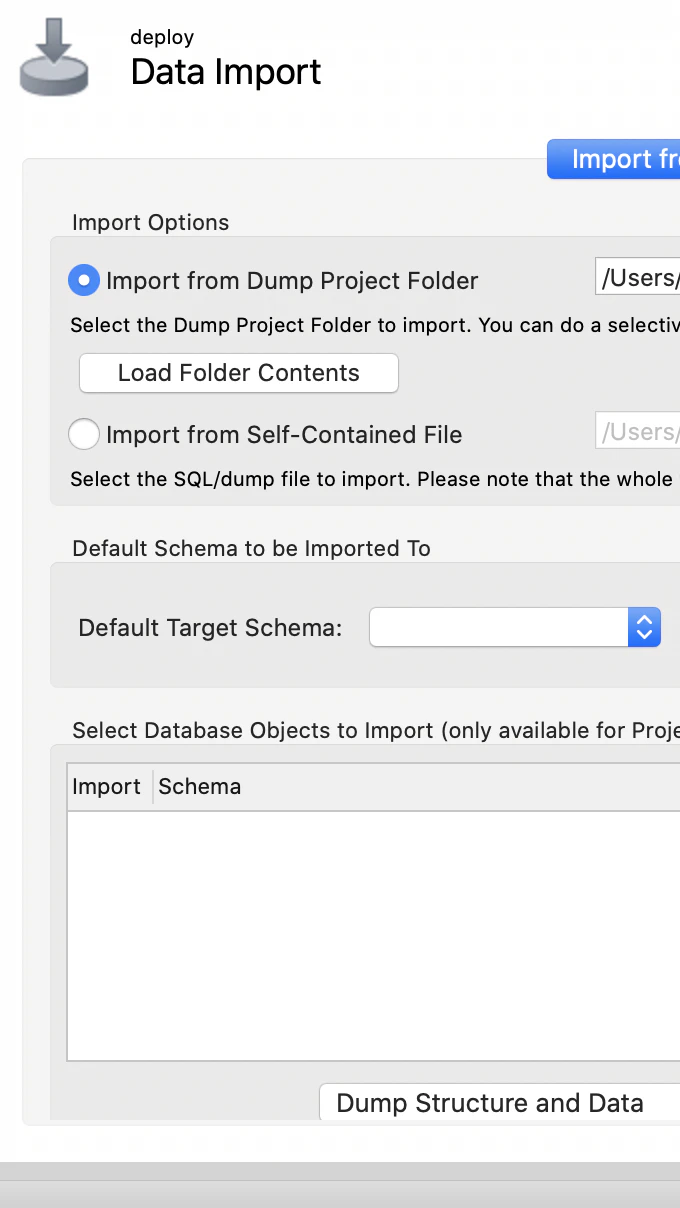Click the Select the Dump Project Folder hint text
This screenshot has width=680, height=1208.
(375, 326)
